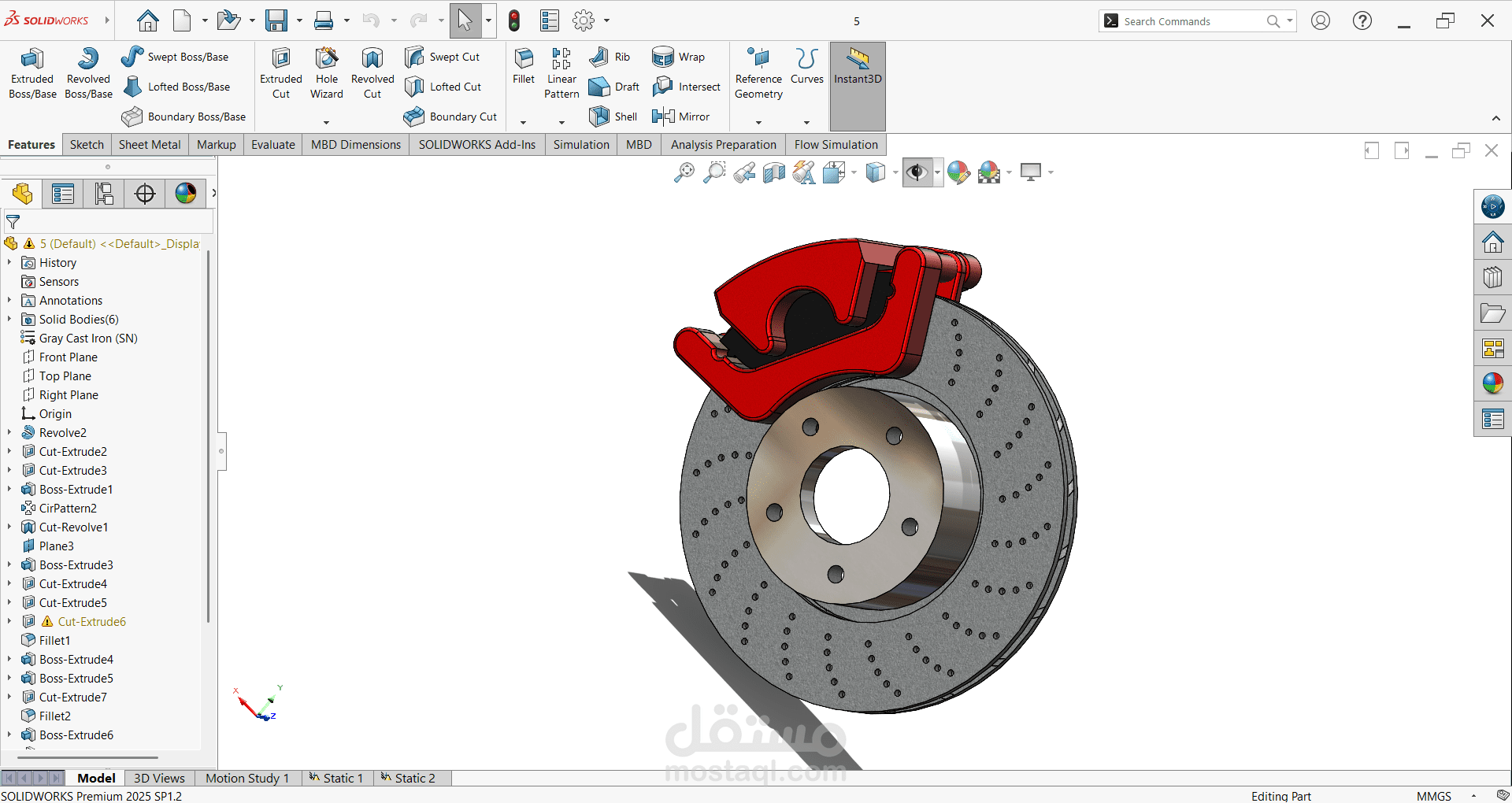Switch to the ConfigurationManager tab
This screenshot has width=1512, height=803.
(103, 194)
